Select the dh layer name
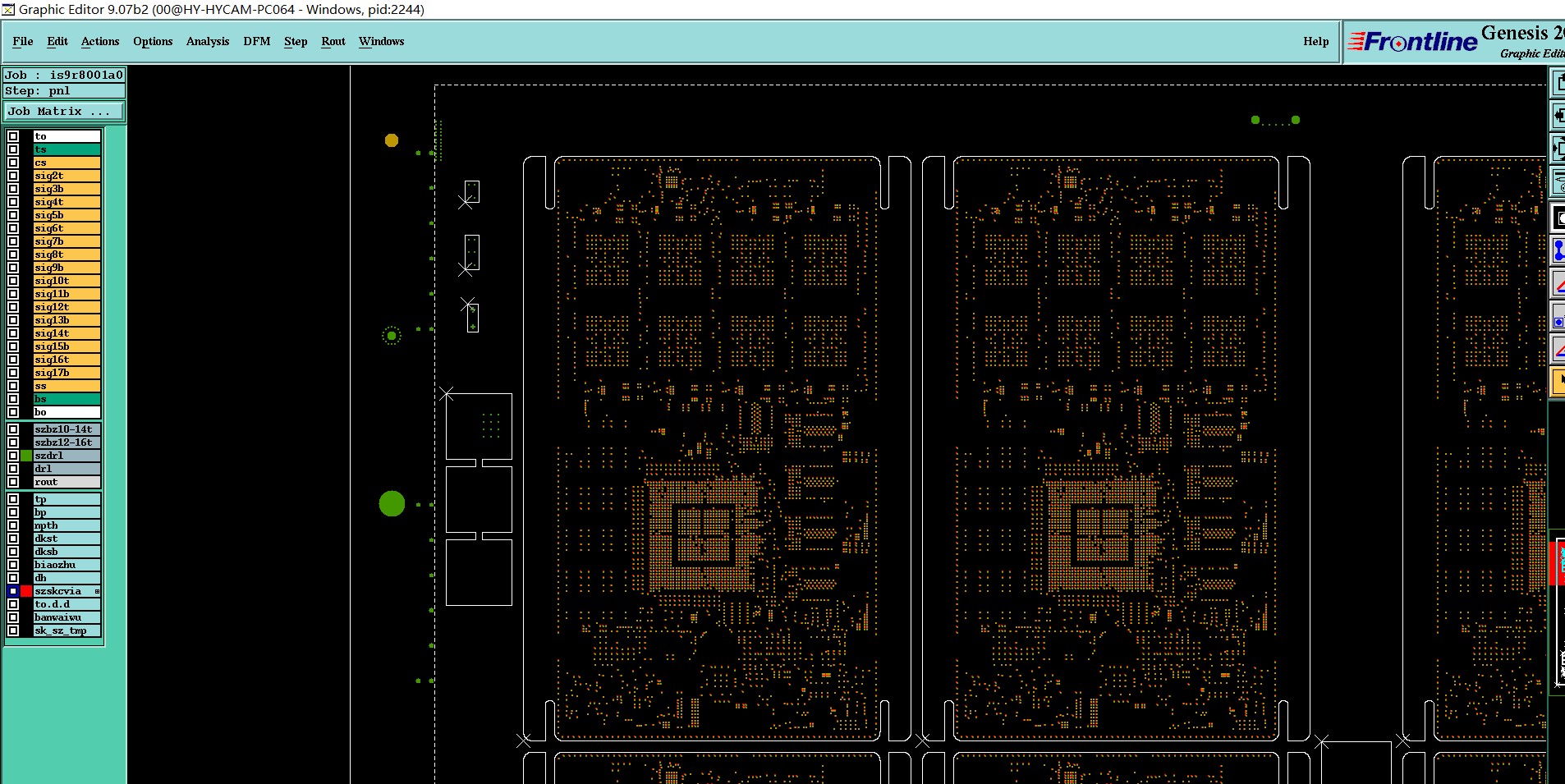The image size is (1565, 784). (x=67, y=578)
